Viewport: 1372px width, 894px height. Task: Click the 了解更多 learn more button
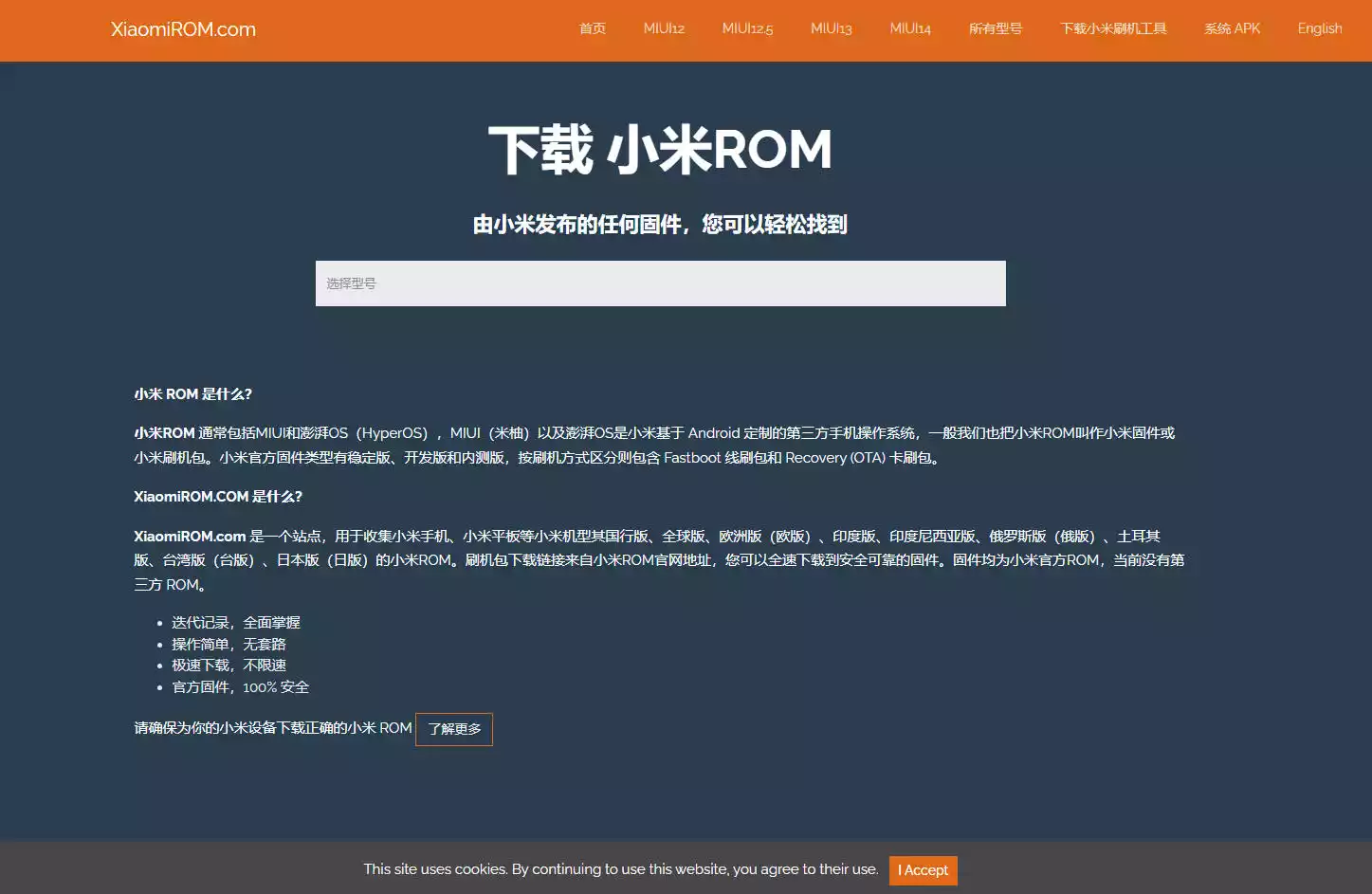point(454,729)
